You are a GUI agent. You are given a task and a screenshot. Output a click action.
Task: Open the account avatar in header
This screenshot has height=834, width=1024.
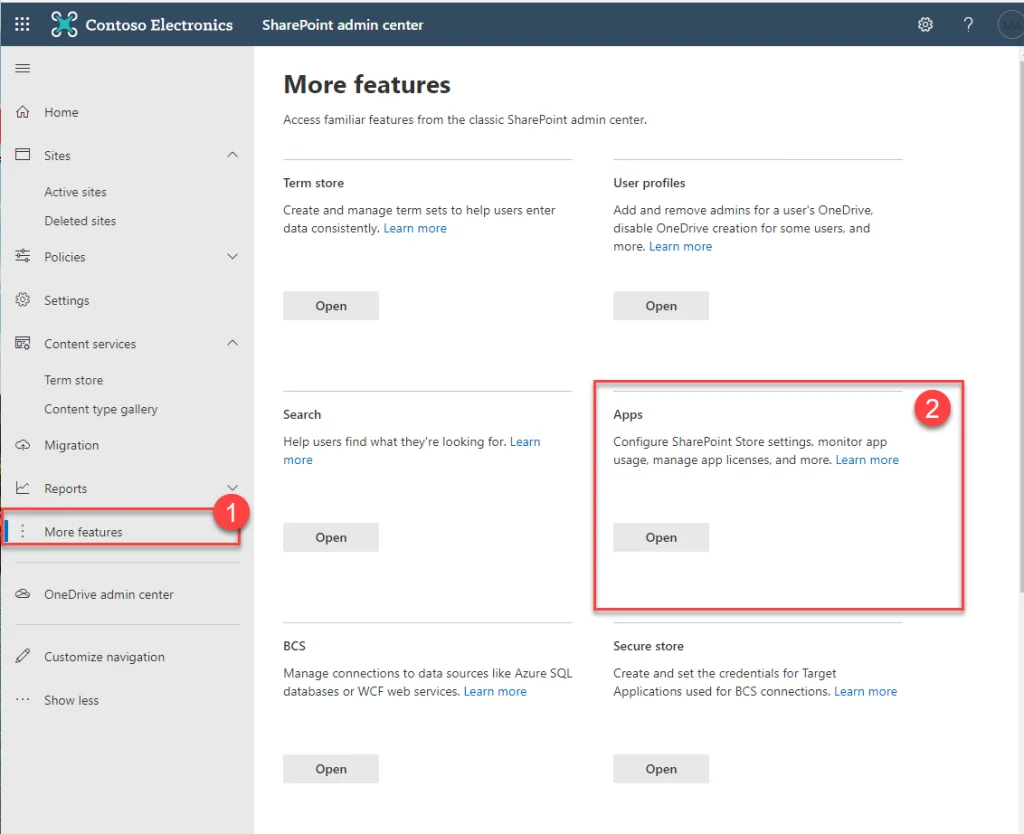pyautogui.click(x=1010, y=25)
